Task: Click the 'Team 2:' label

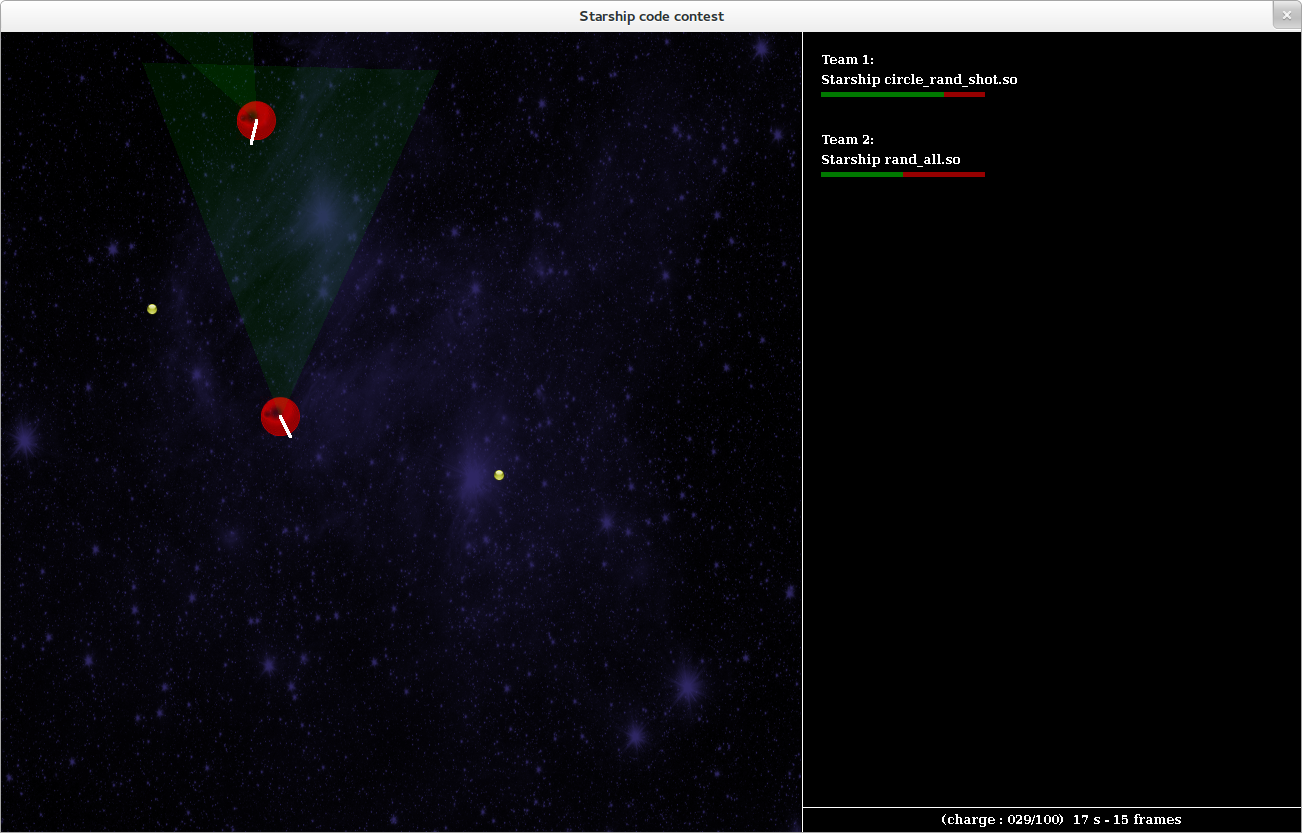Action: [848, 140]
